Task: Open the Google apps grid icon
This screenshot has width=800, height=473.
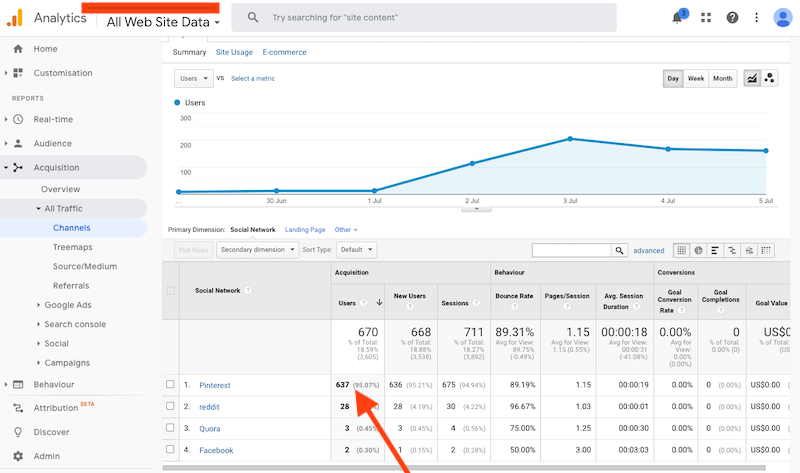Action: [706, 18]
